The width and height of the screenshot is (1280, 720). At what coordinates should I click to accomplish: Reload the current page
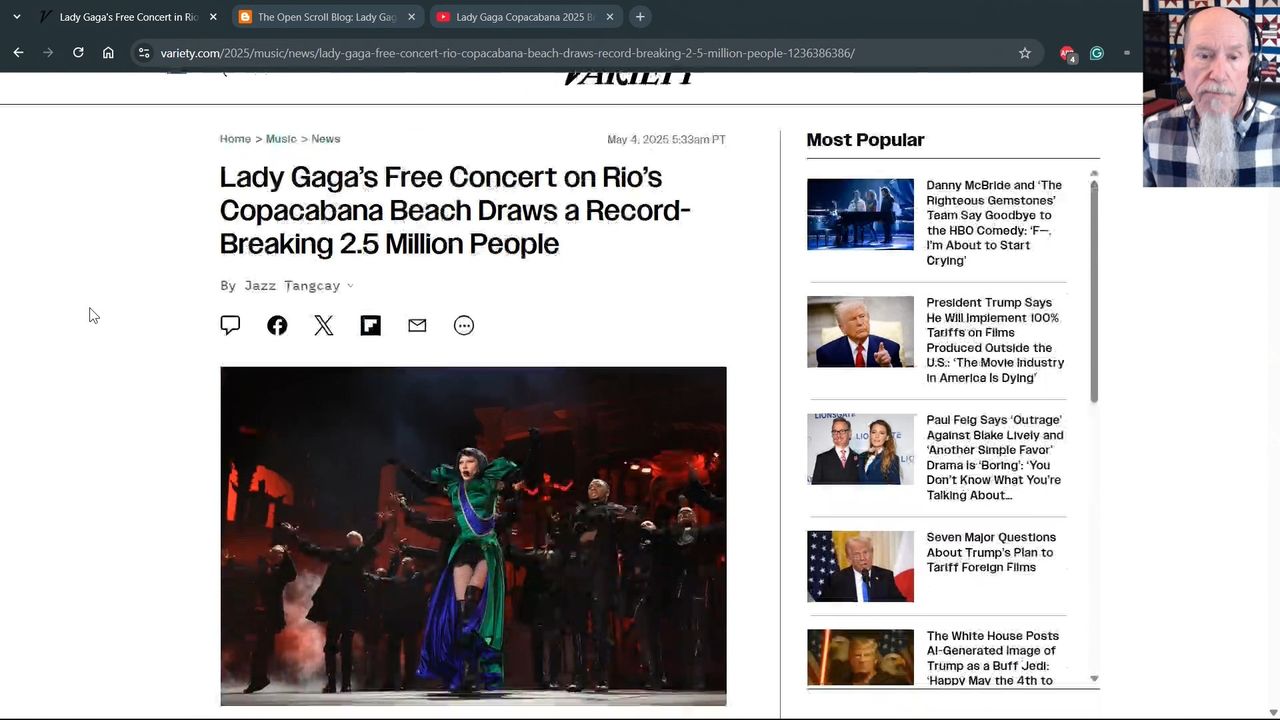click(x=78, y=53)
